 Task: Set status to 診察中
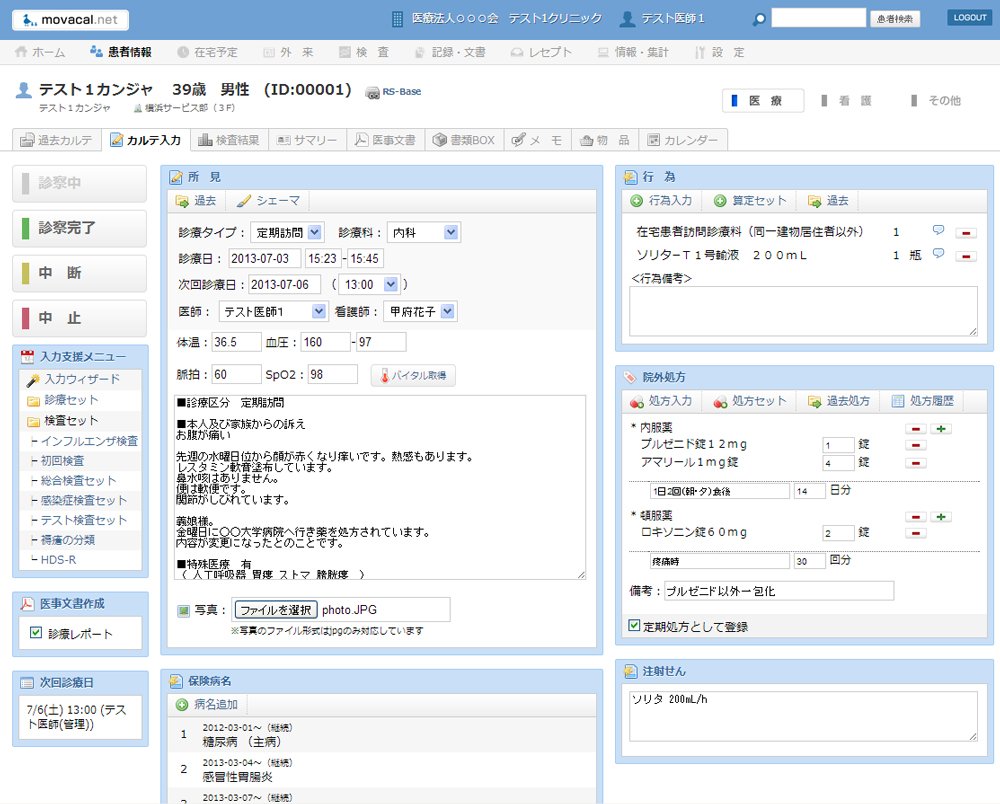pos(80,184)
